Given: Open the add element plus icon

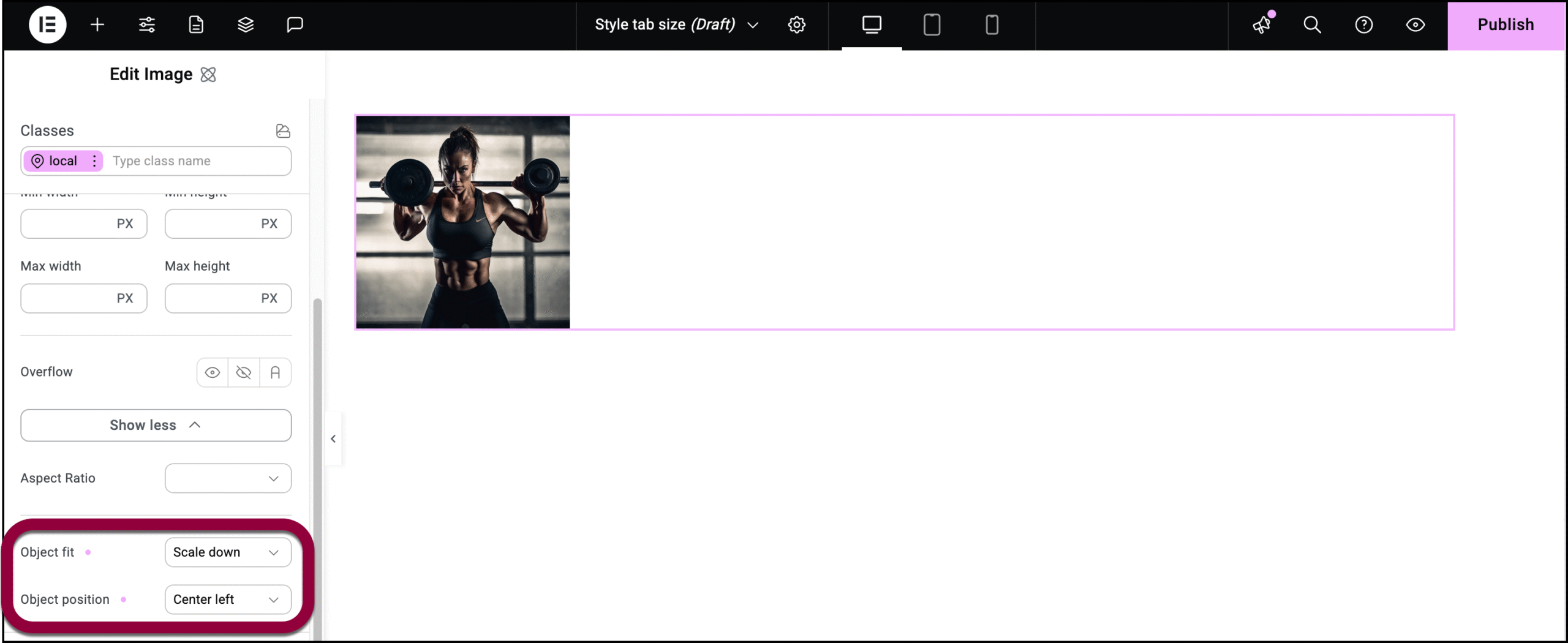Looking at the screenshot, I should [97, 24].
